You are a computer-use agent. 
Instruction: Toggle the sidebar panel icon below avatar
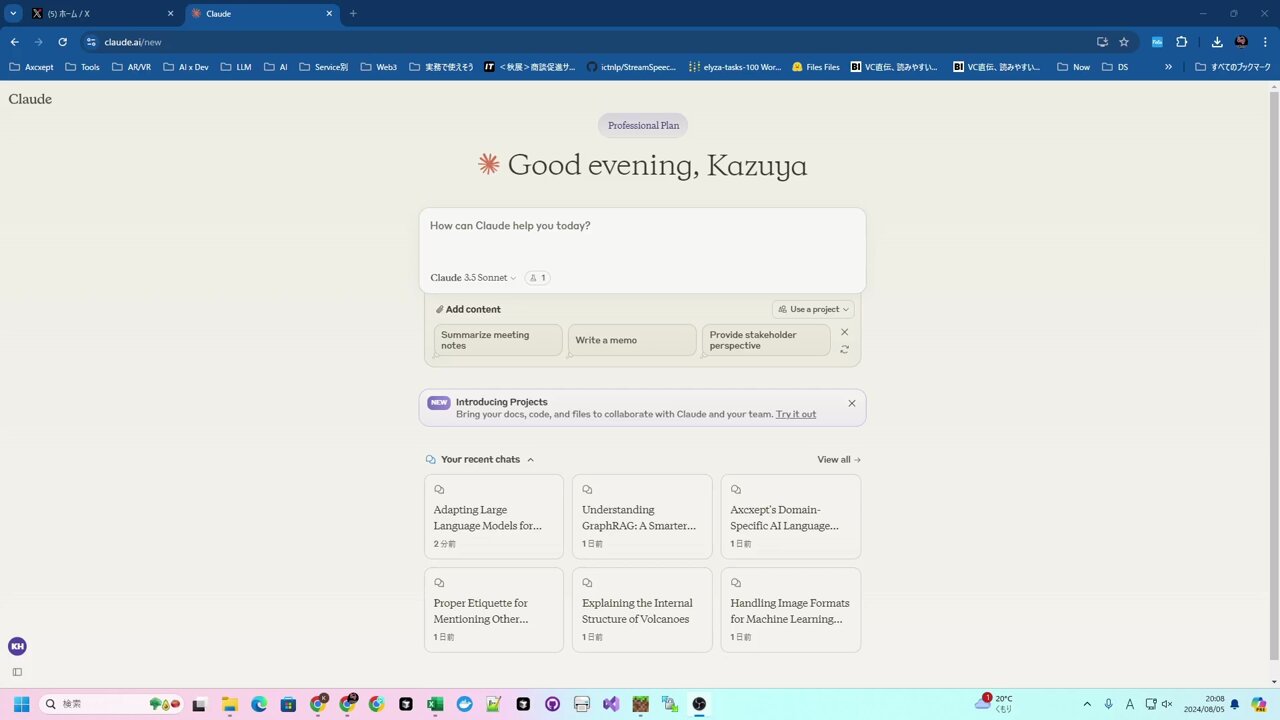pos(17,672)
